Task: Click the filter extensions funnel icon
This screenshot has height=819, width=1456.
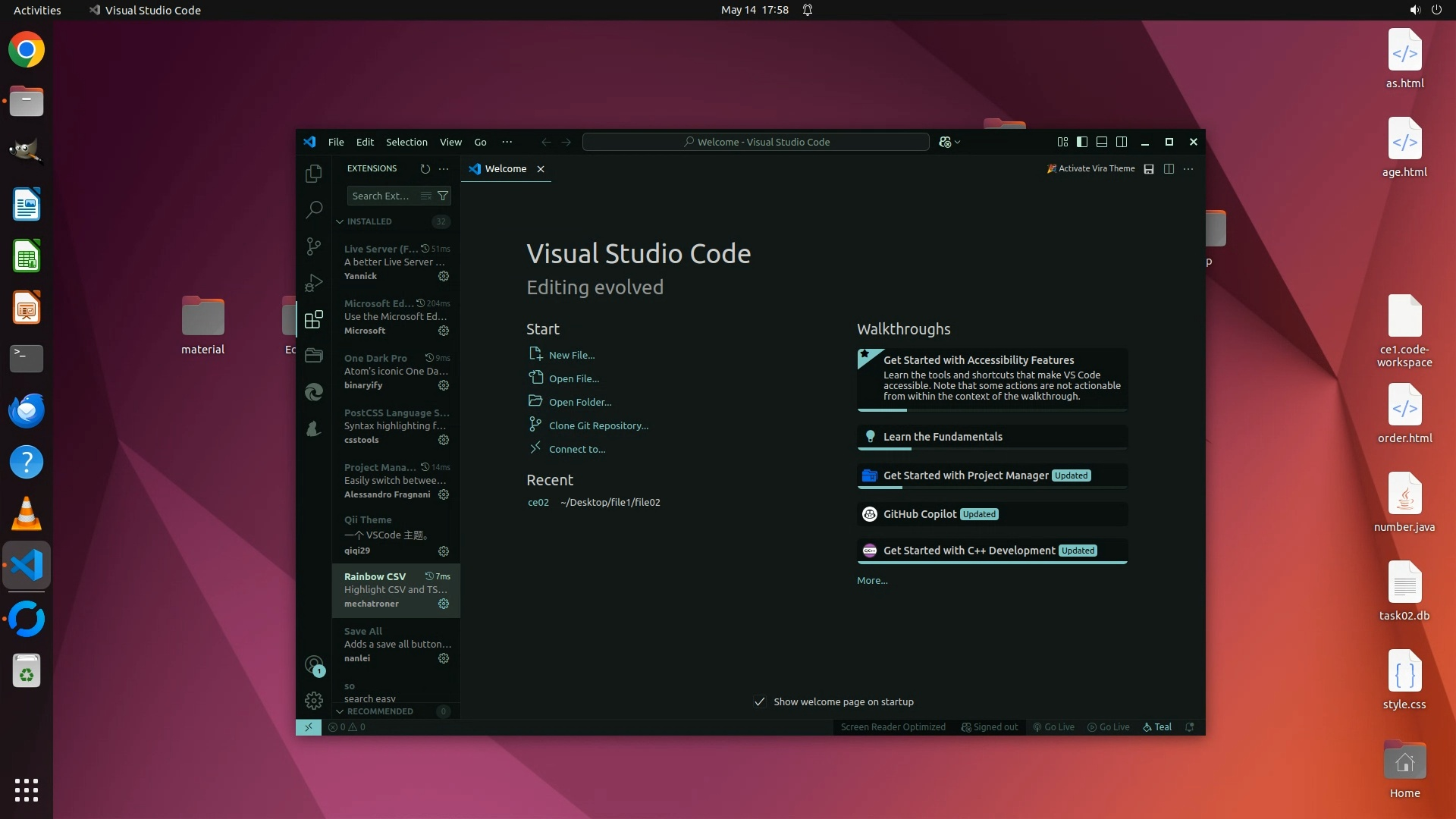Action: 443,196
